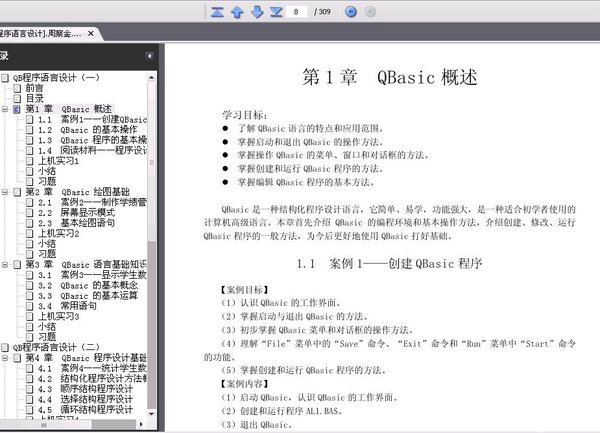
Task: Open bookmark 2.1 案例2——制作学绩管
Action: (x=92, y=202)
